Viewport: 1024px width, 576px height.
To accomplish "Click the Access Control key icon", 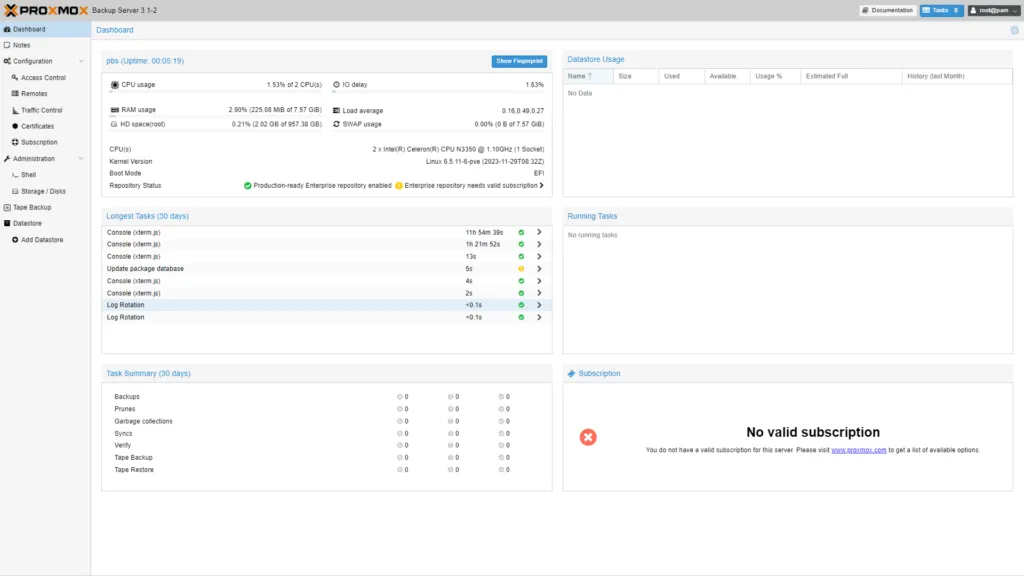I will point(14,78).
